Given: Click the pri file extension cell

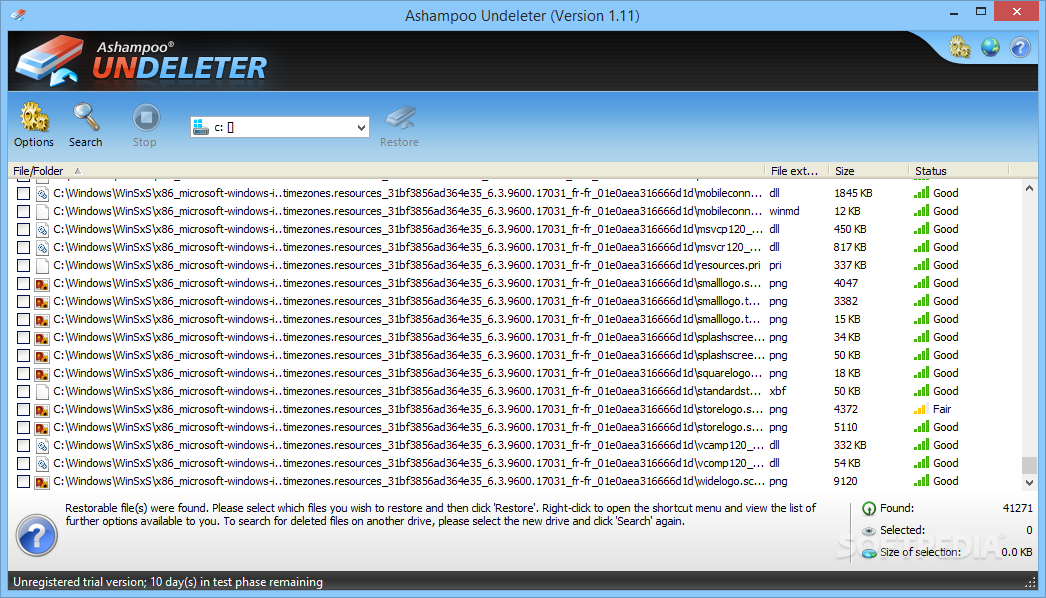Looking at the screenshot, I should 774,265.
